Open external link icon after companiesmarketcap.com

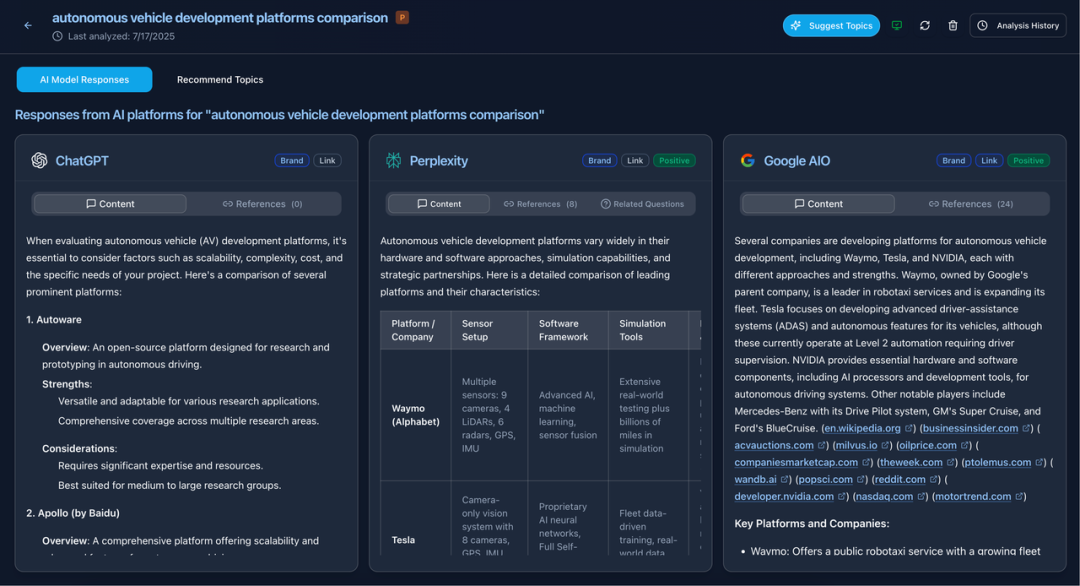[x=866, y=463]
